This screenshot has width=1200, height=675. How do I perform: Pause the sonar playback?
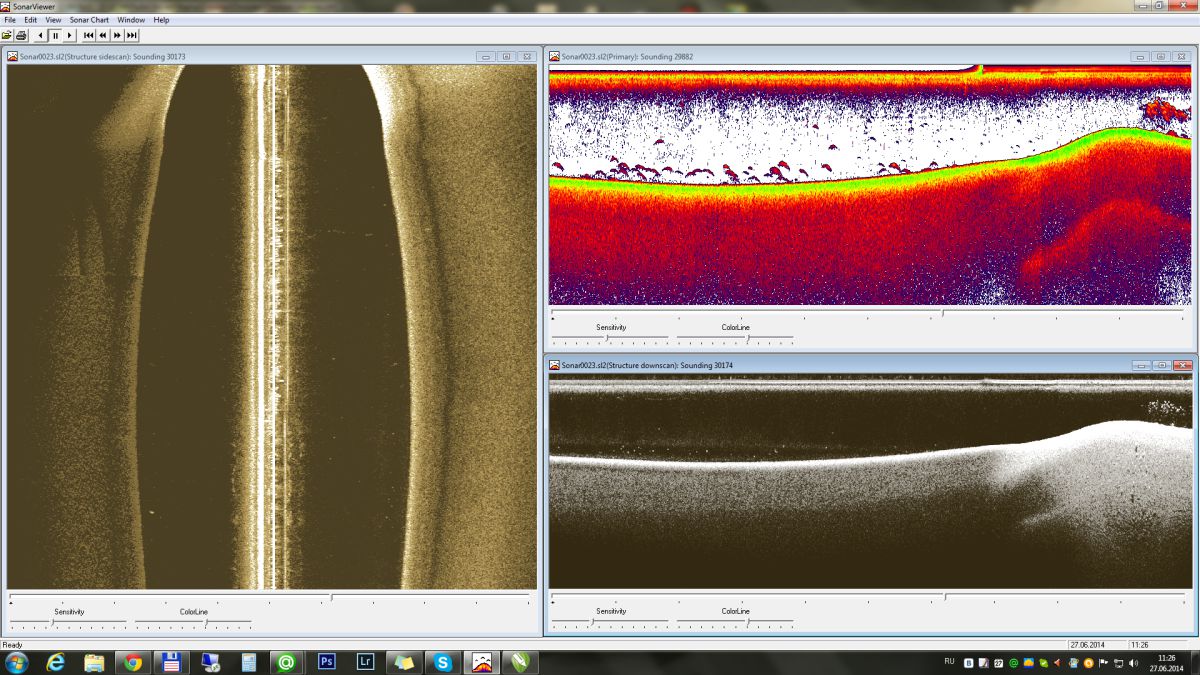[55, 35]
